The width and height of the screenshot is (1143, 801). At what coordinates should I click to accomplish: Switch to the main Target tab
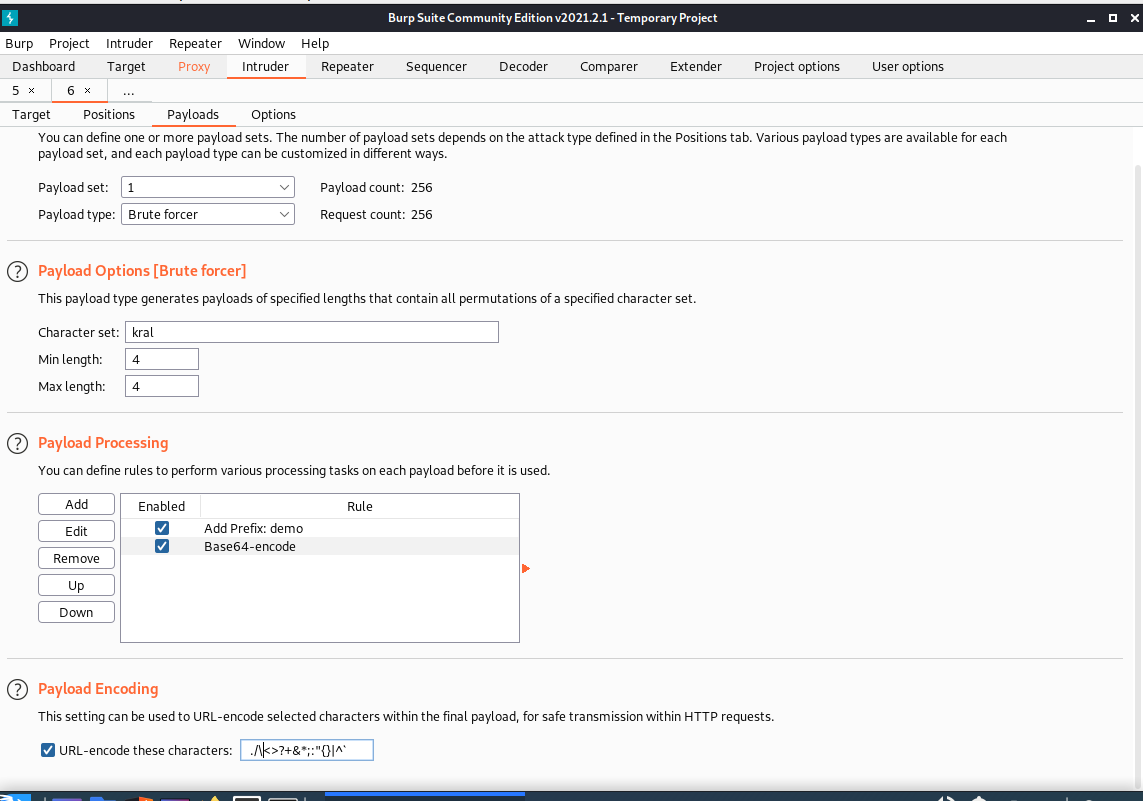tap(126, 66)
